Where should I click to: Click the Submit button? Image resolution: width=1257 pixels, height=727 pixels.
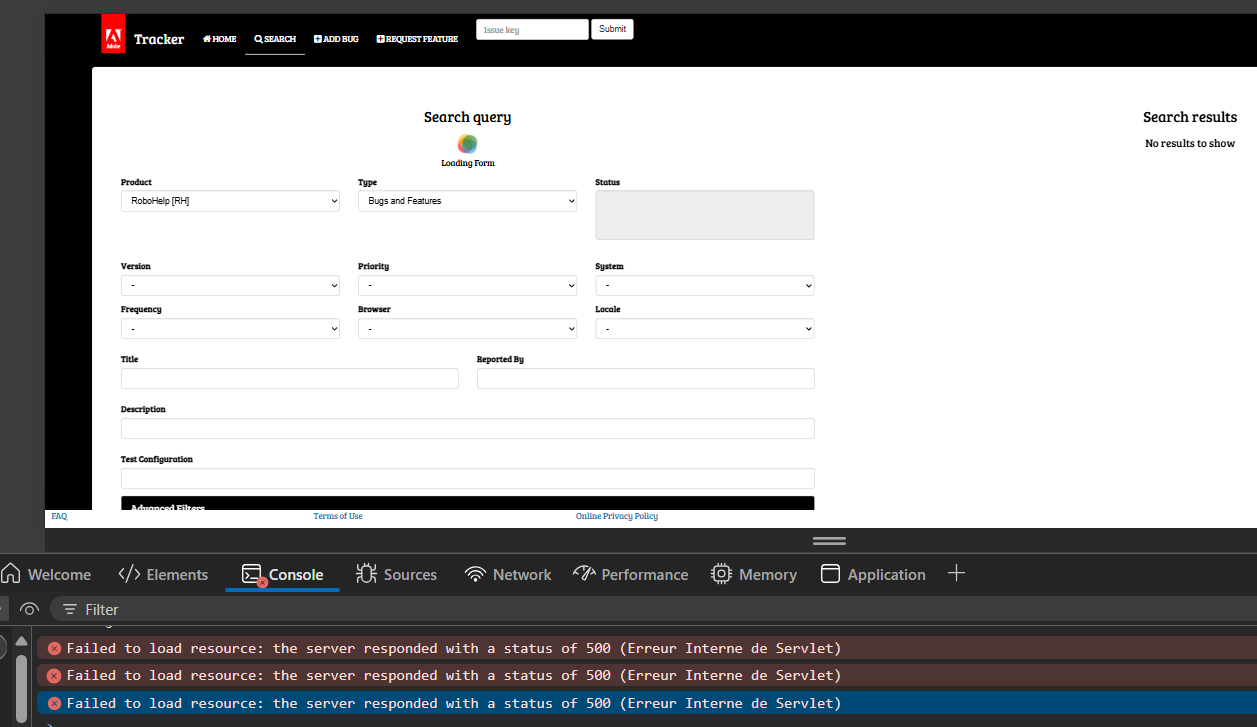click(612, 29)
